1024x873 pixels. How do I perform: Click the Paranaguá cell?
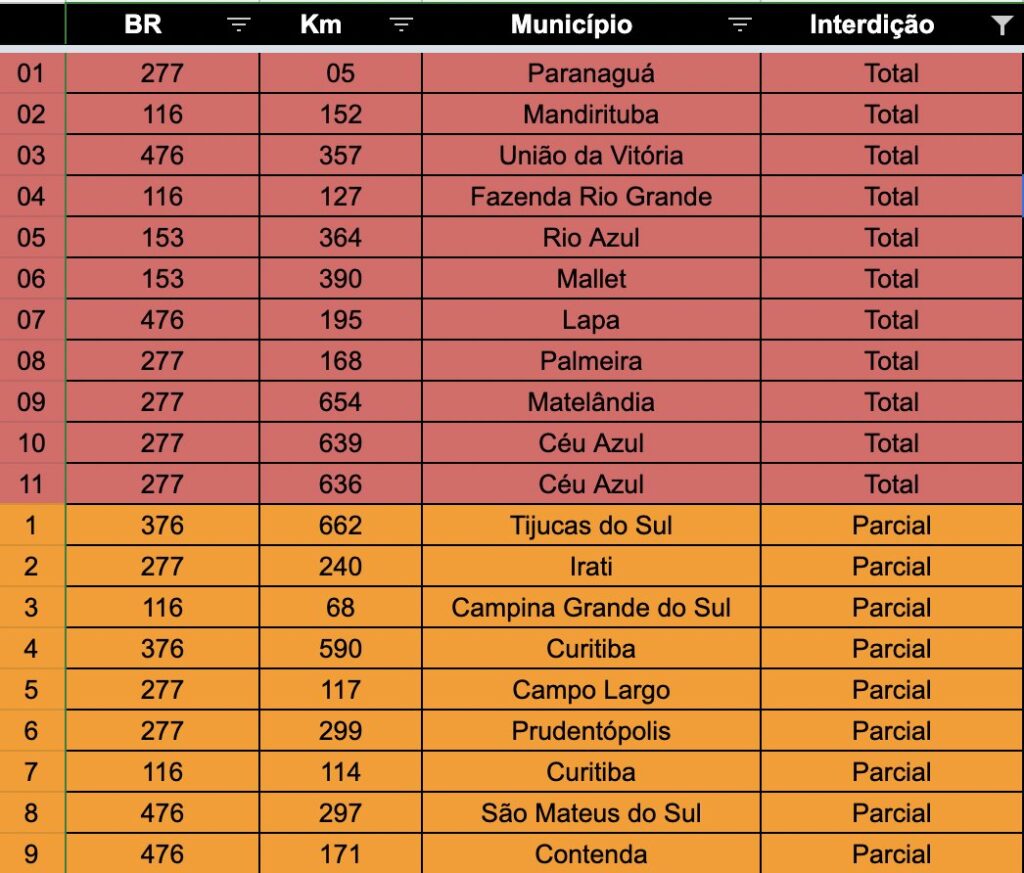point(591,73)
